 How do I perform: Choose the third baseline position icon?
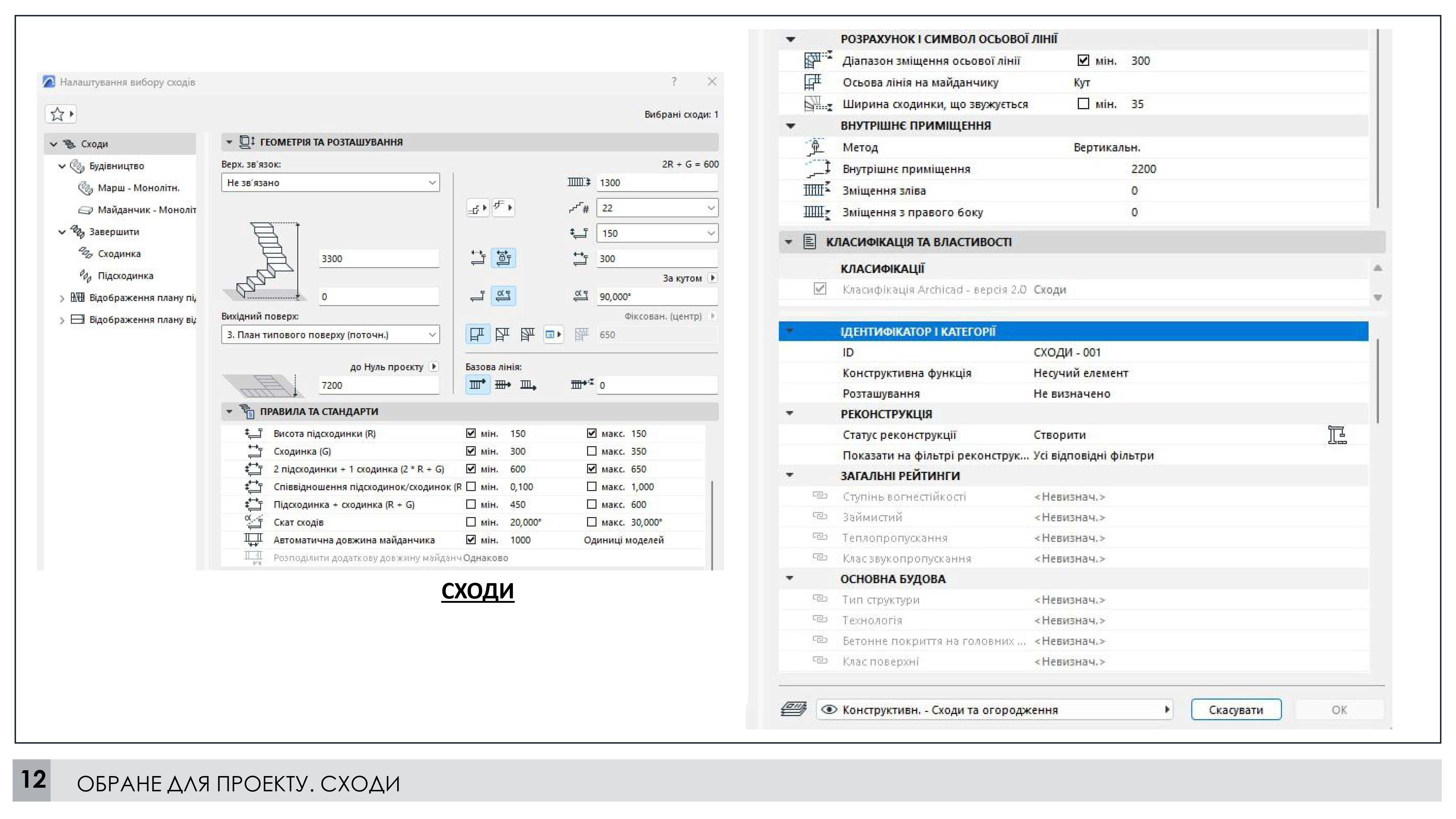click(x=528, y=385)
